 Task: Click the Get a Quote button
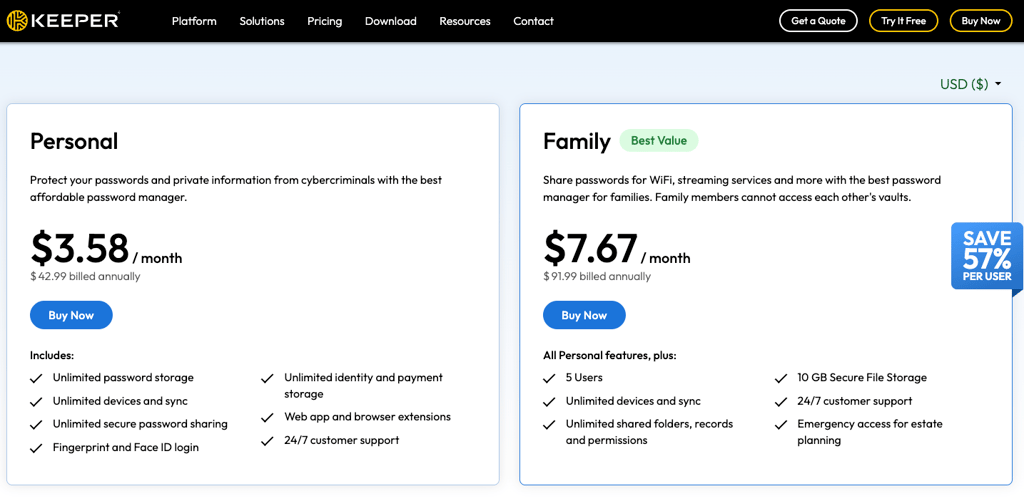point(818,21)
